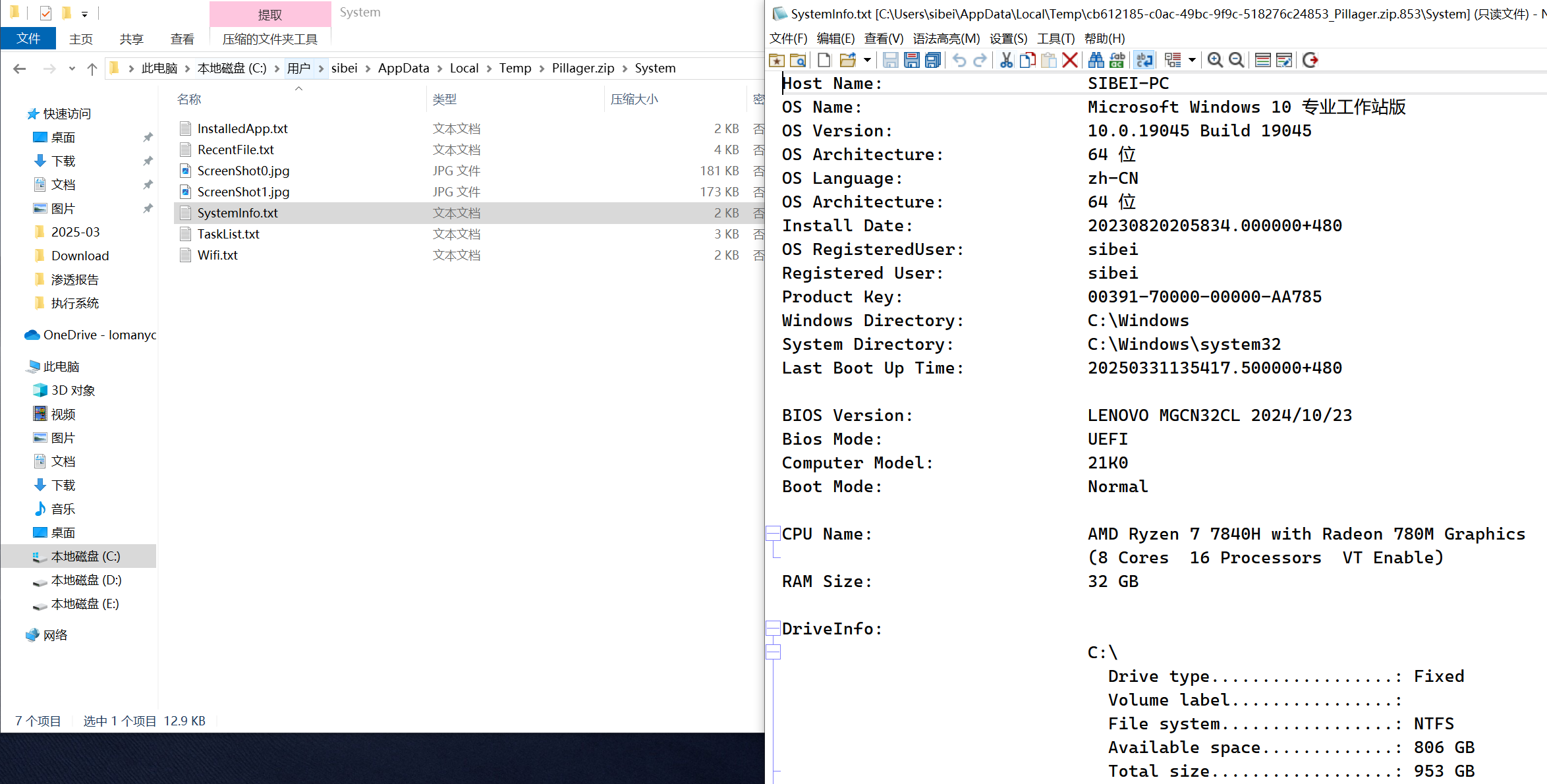Toggle word wrap toolbar button

pos(1144,60)
